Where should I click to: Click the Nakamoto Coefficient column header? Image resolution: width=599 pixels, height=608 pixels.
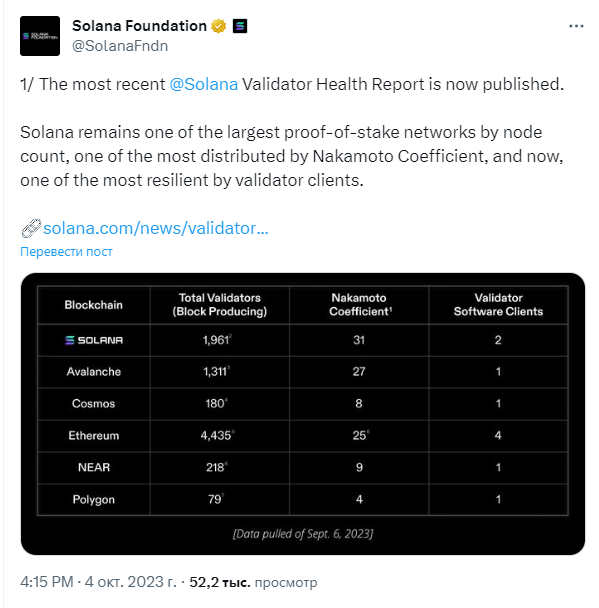click(359, 305)
